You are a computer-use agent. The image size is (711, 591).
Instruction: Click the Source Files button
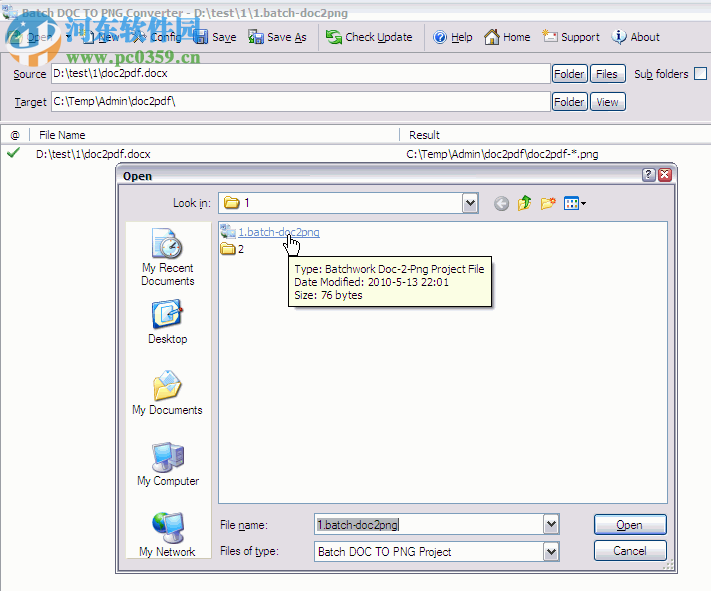(608, 74)
